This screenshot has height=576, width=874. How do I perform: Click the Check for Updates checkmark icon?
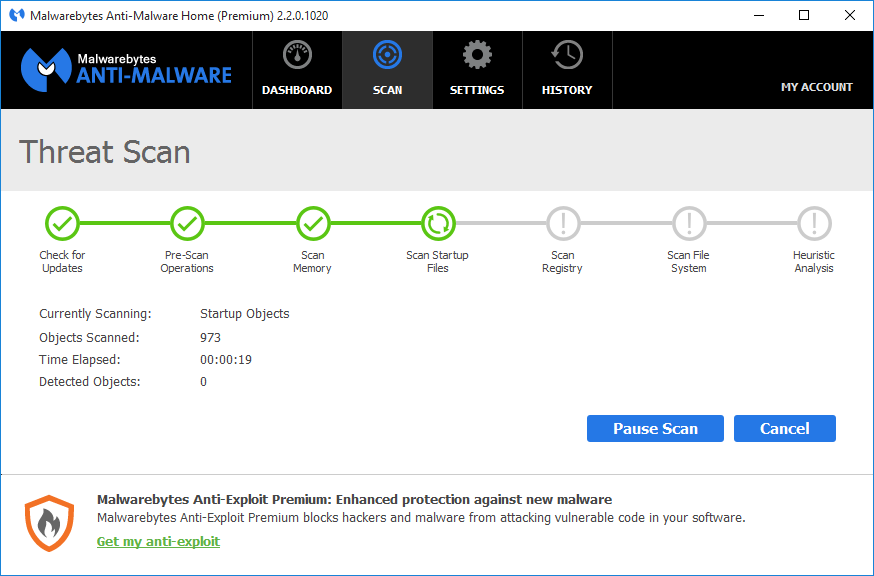click(62, 224)
